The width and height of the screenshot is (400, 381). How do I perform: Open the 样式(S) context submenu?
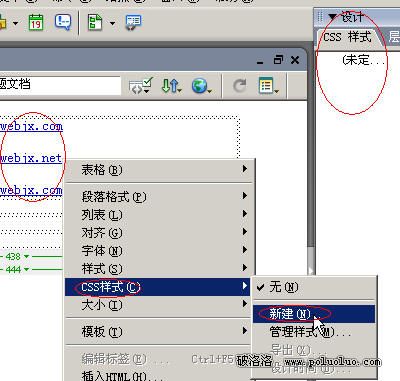(159, 268)
